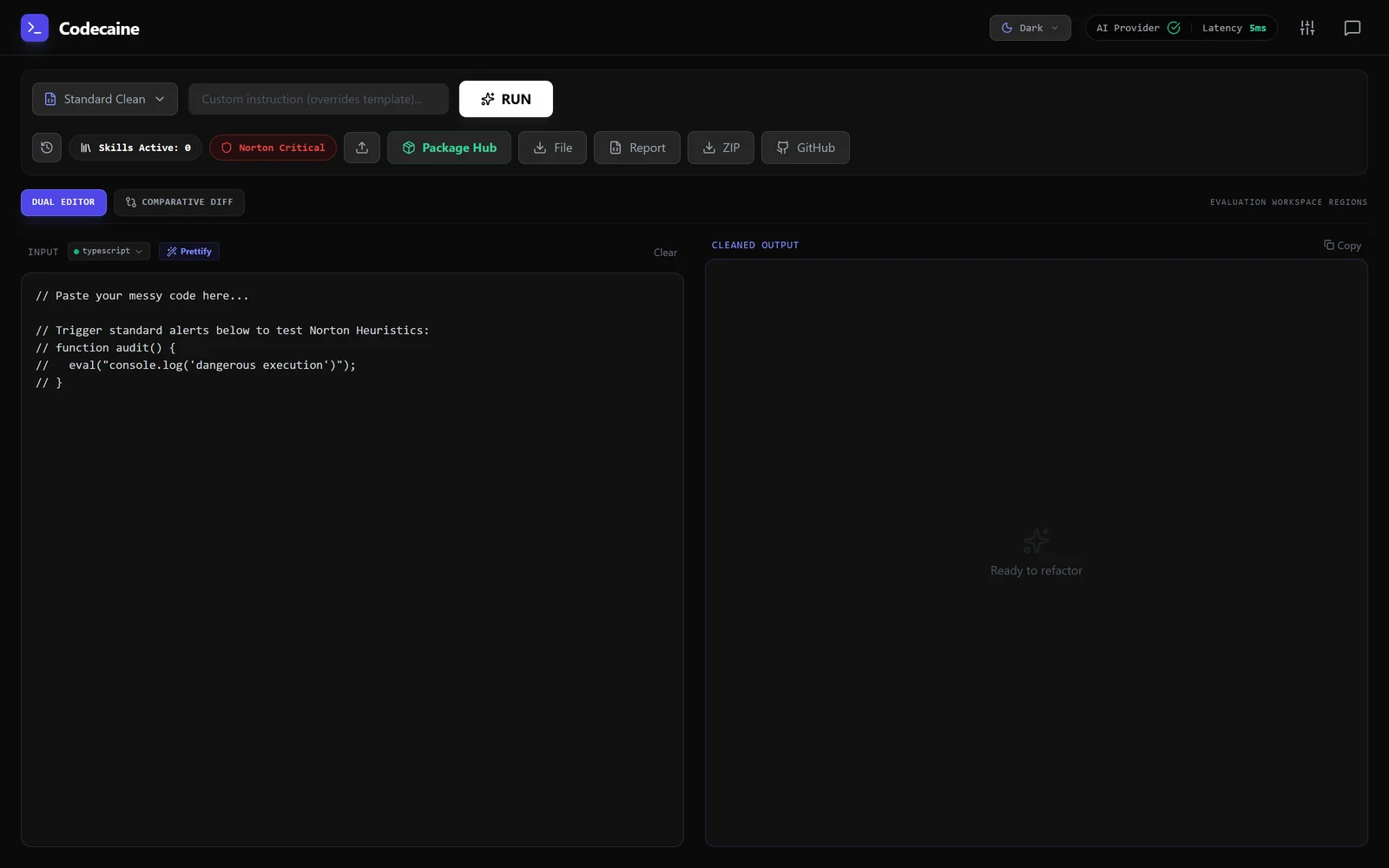
Task: Click the "Ready to refactor" placeholder text
Action: tap(1037, 570)
